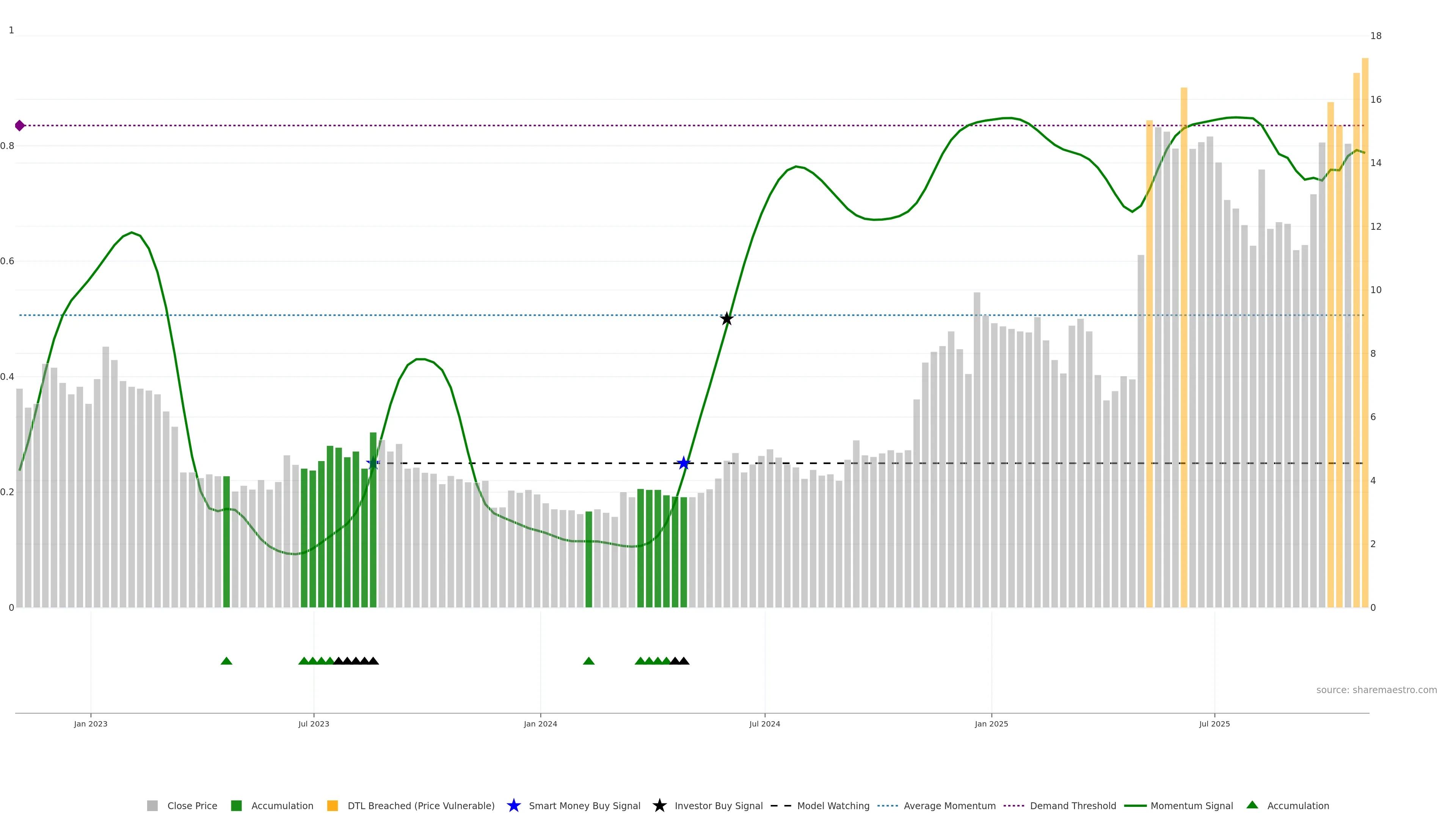1456x819 pixels.
Task: Click the purple diamond Demand Threshold marker
Action: 20,126
